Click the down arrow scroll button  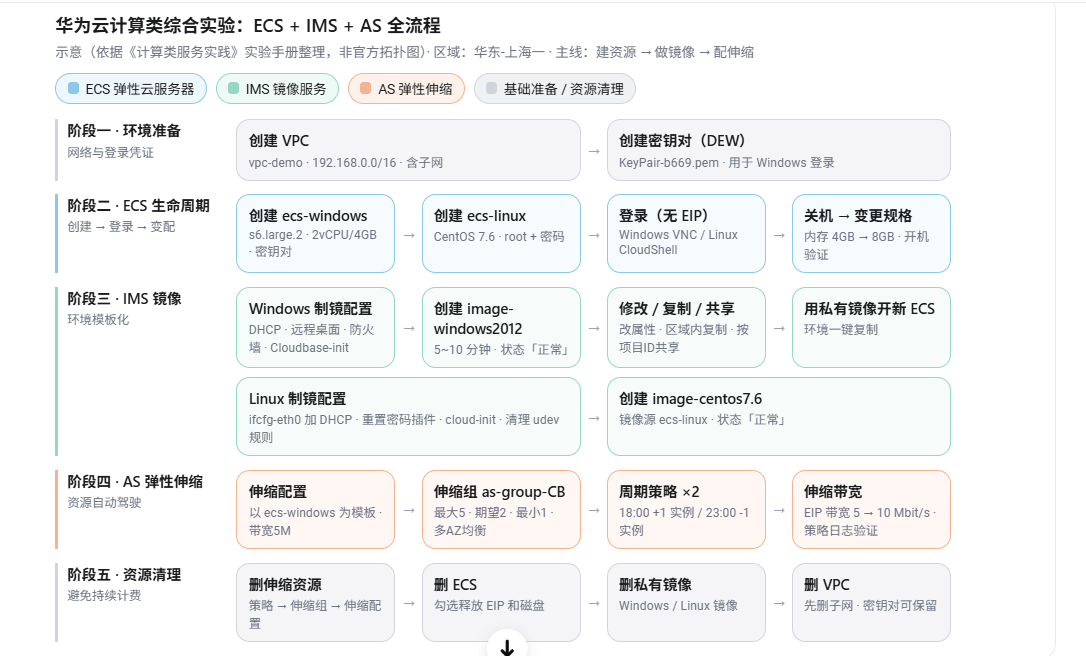pos(507,646)
